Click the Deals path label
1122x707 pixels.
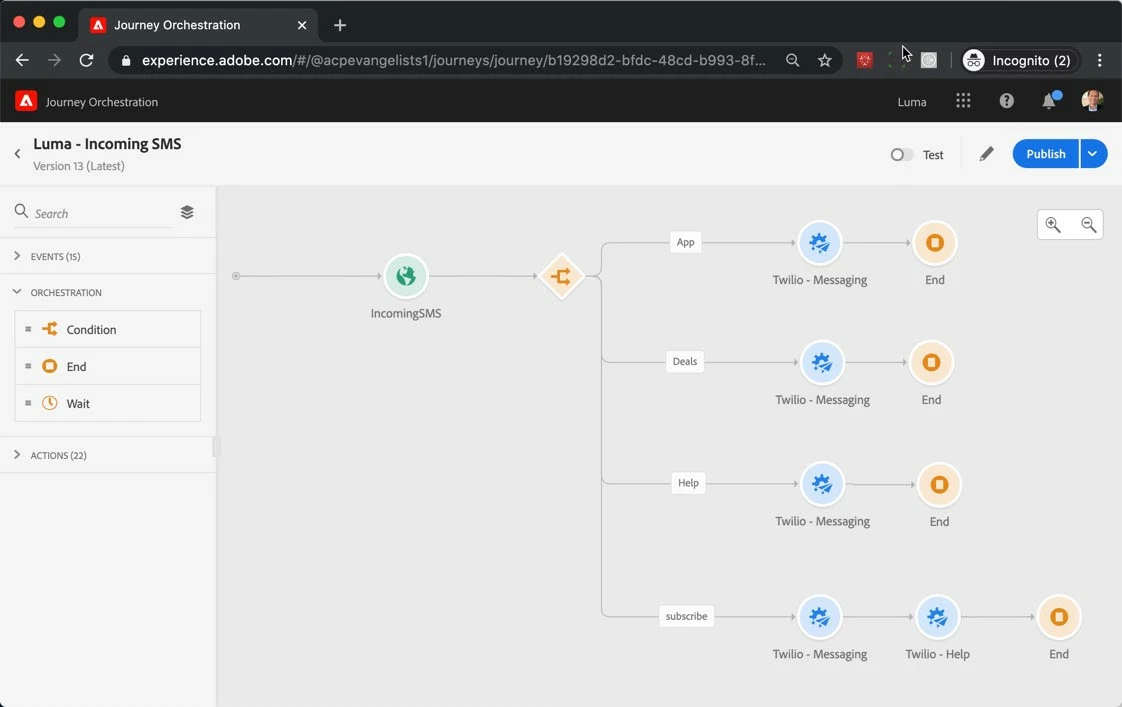click(x=685, y=361)
